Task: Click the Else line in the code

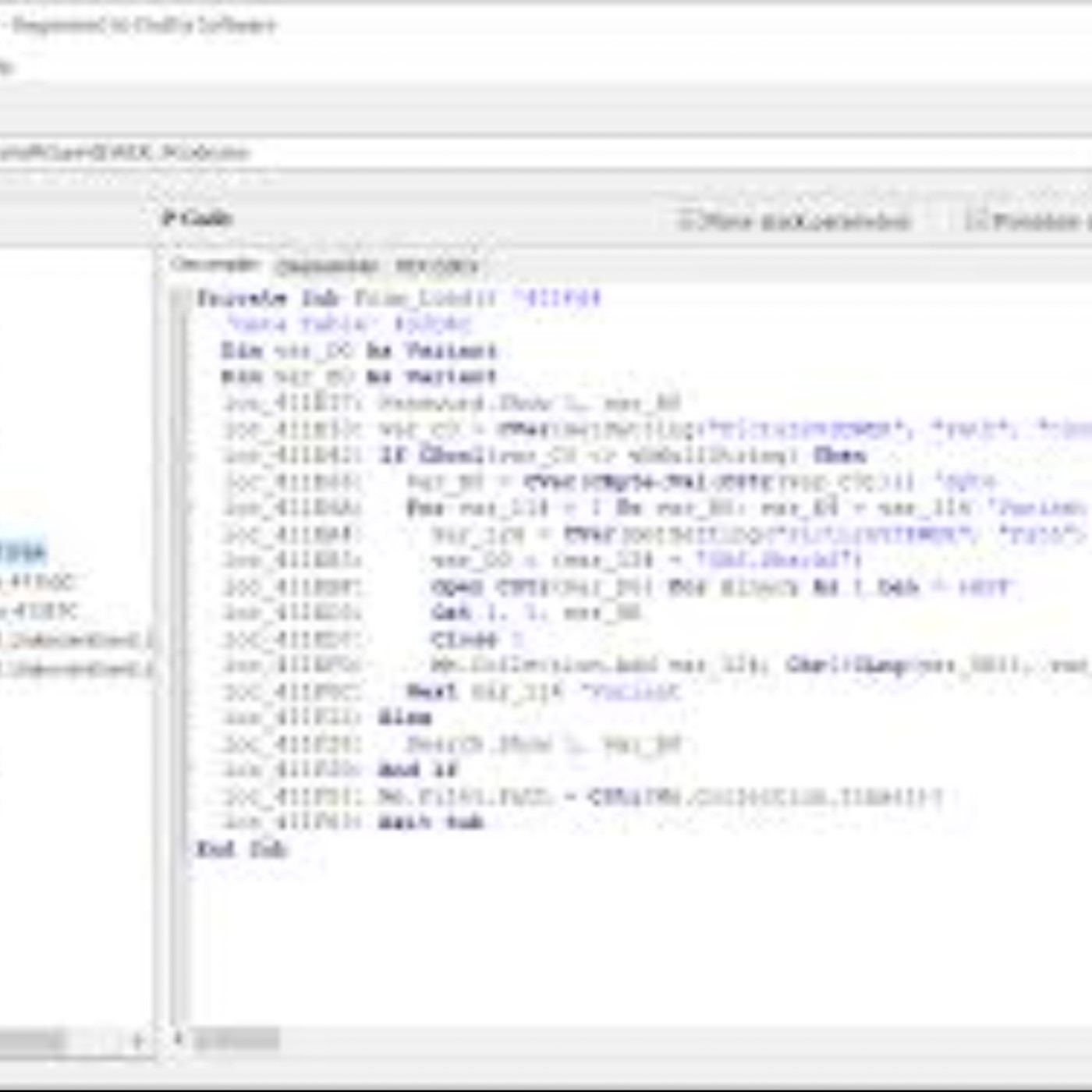Action: (x=328, y=718)
